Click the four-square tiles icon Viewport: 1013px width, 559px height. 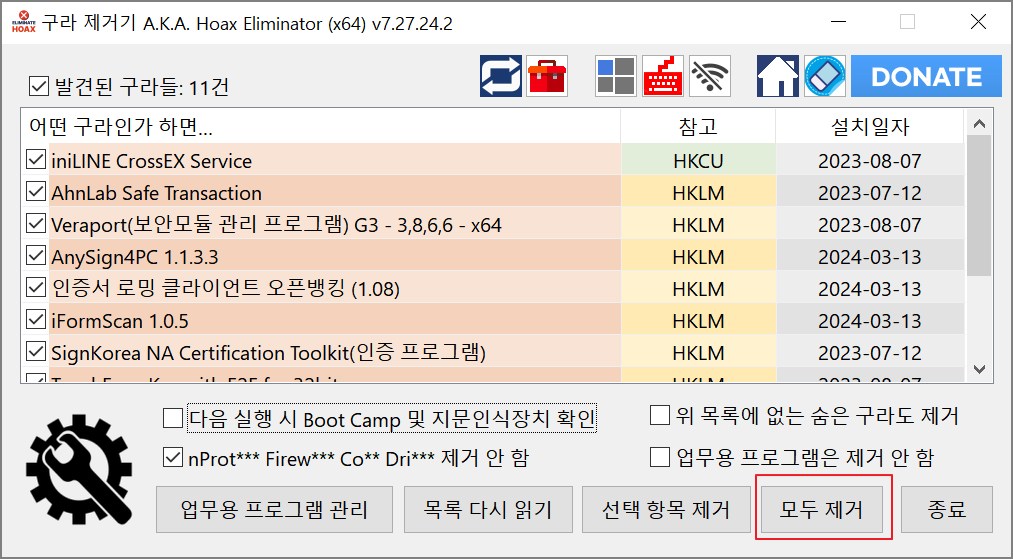pos(616,76)
